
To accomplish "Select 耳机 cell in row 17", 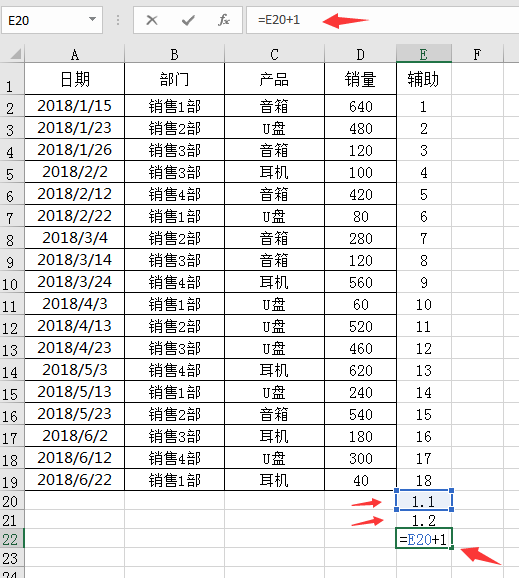I will pyautogui.click(x=274, y=436).
